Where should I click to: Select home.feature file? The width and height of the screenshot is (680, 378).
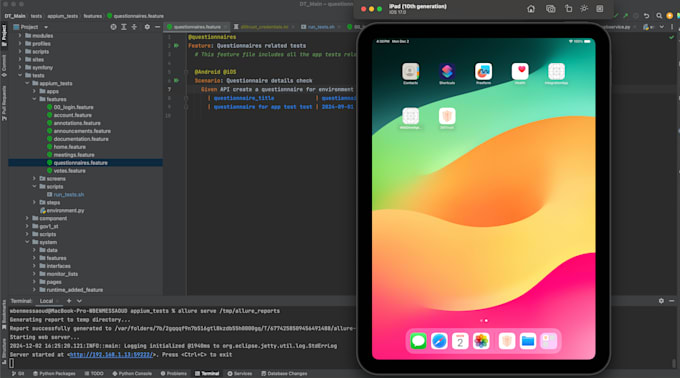[69, 147]
